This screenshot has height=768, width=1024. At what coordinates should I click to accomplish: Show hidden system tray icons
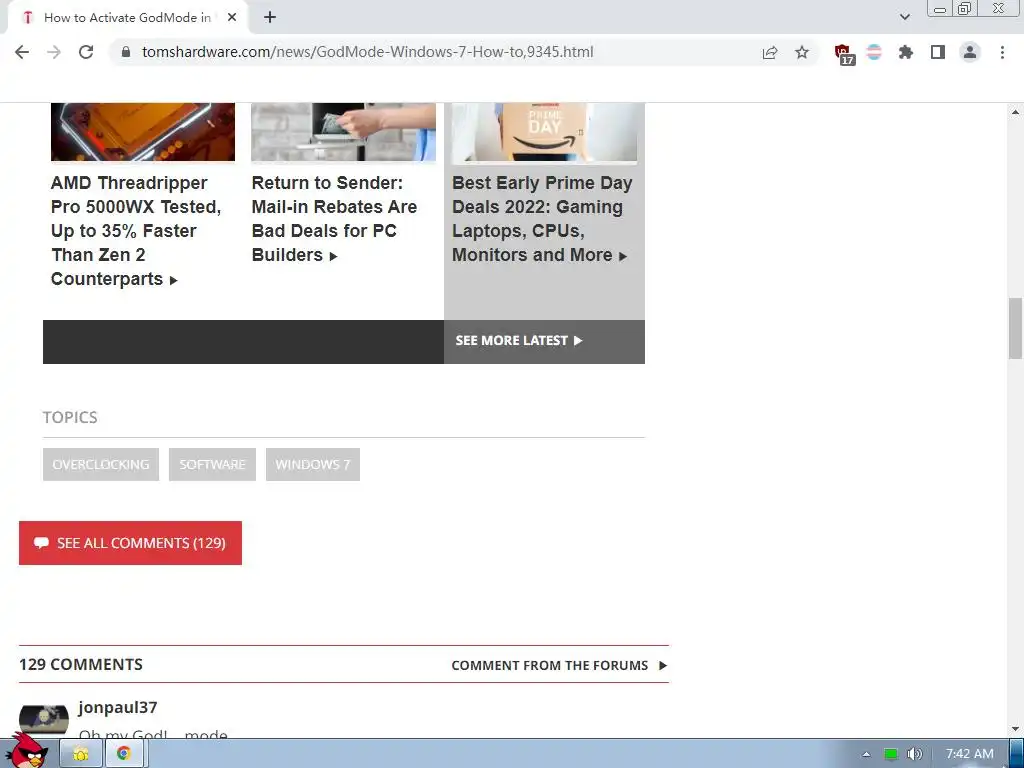tap(866, 754)
